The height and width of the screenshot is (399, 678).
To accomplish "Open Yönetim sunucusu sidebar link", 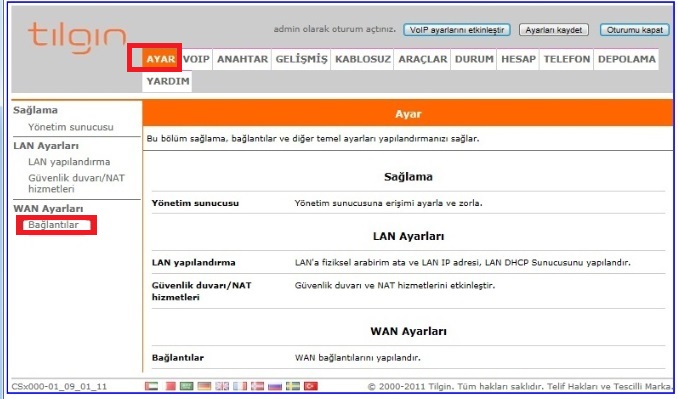I will click(71, 127).
